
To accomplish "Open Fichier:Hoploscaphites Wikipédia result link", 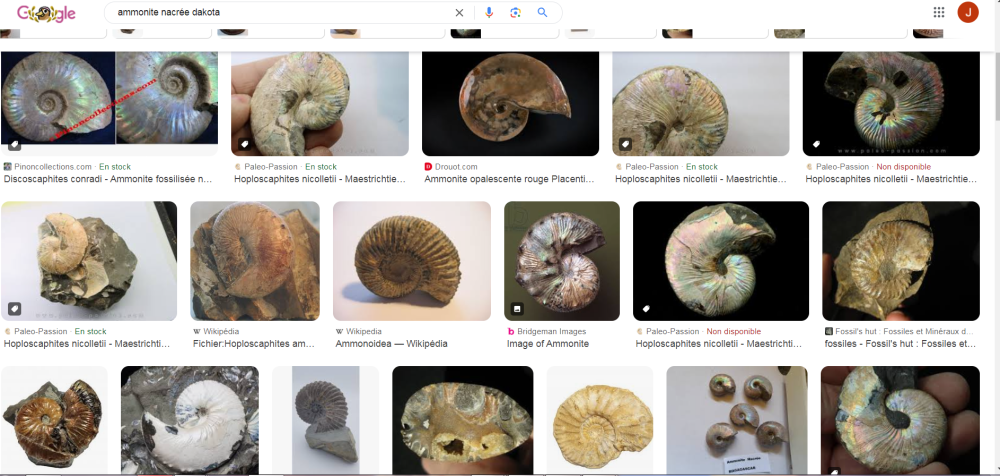I will click(253, 344).
